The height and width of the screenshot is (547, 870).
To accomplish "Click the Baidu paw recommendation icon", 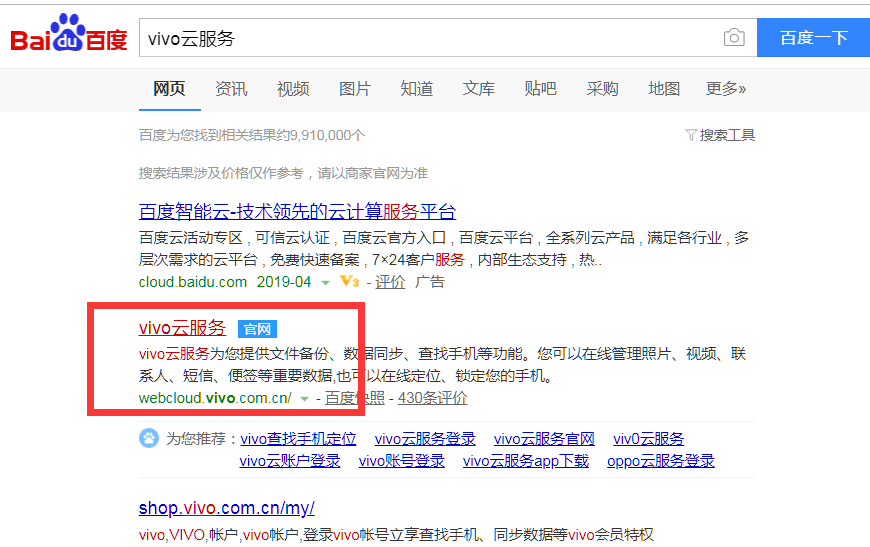I will 149,438.
